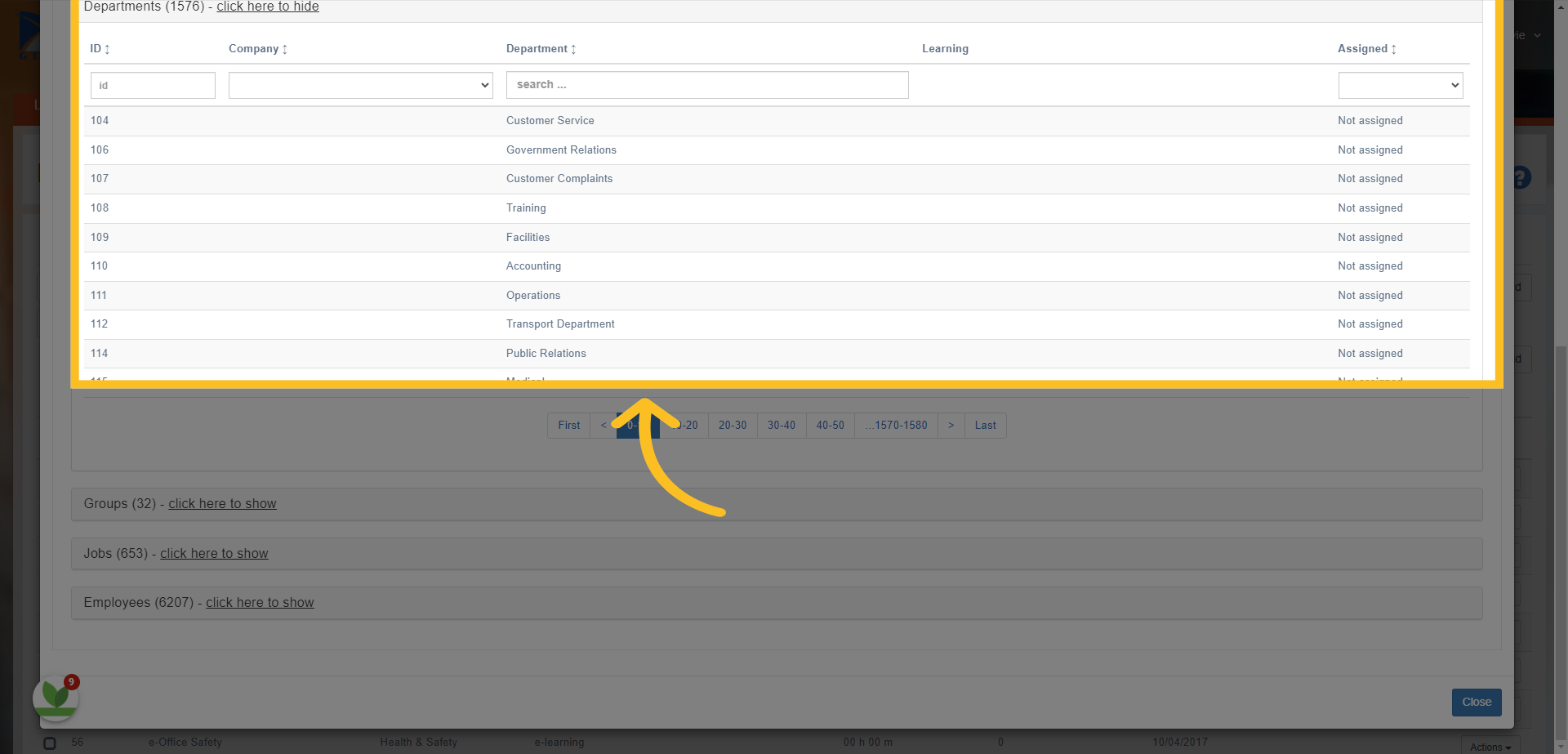Viewport: 1568px width, 754px height.
Task: Select the Public Relations department row
Action: tap(777, 354)
